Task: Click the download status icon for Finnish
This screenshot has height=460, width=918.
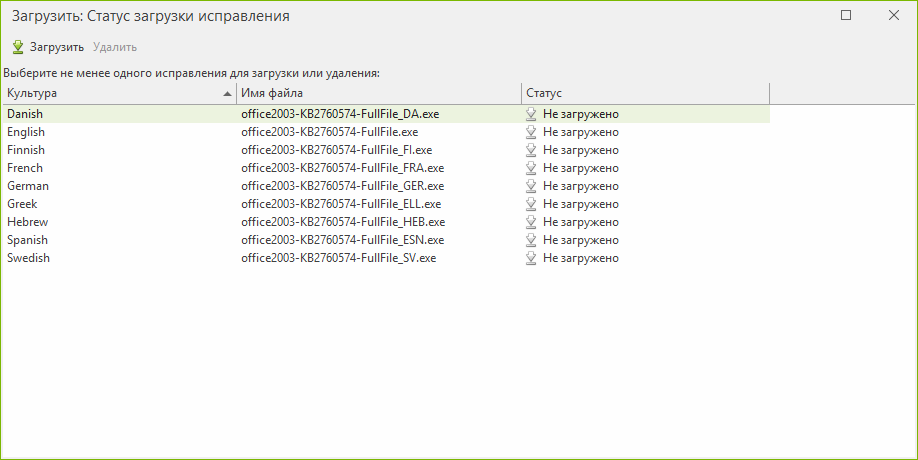Action: click(x=531, y=150)
